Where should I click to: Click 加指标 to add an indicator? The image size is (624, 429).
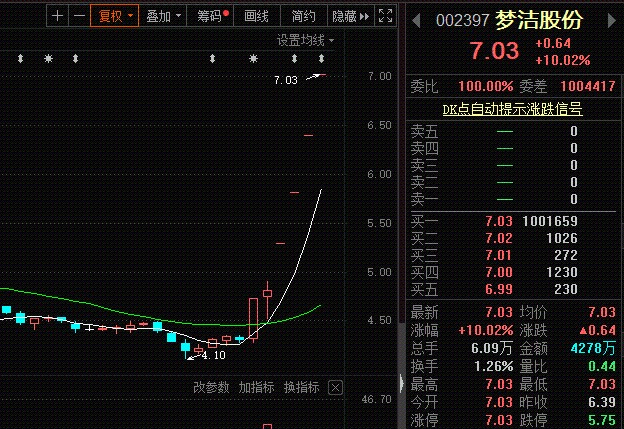256,387
